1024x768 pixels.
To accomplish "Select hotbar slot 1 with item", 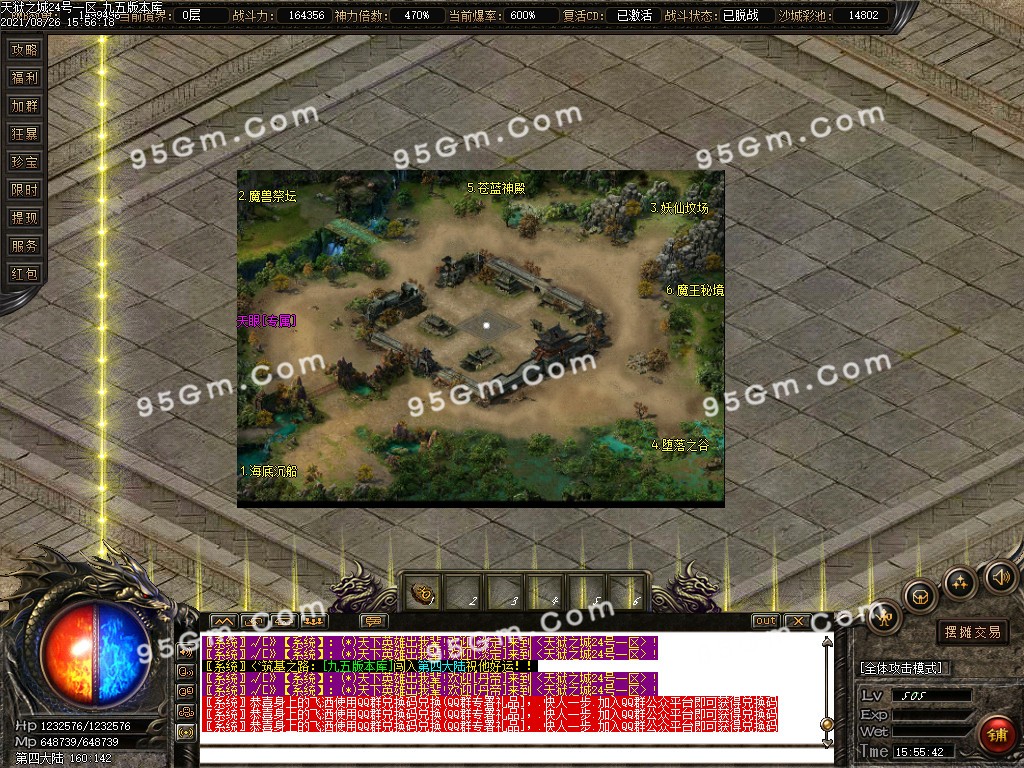I will pos(423,594).
